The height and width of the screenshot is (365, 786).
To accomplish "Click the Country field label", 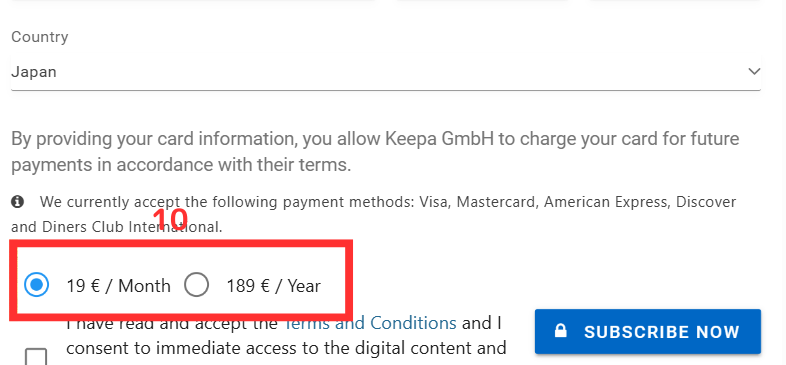I will click(40, 37).
